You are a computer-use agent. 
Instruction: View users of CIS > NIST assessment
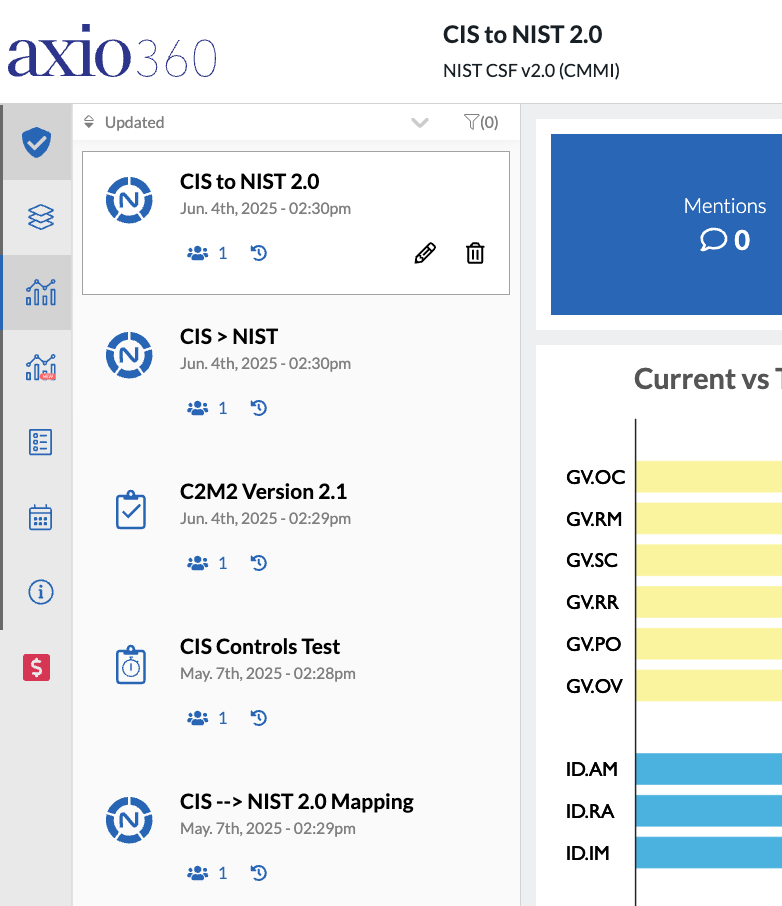pyautogui.click(x=207, y=408)
